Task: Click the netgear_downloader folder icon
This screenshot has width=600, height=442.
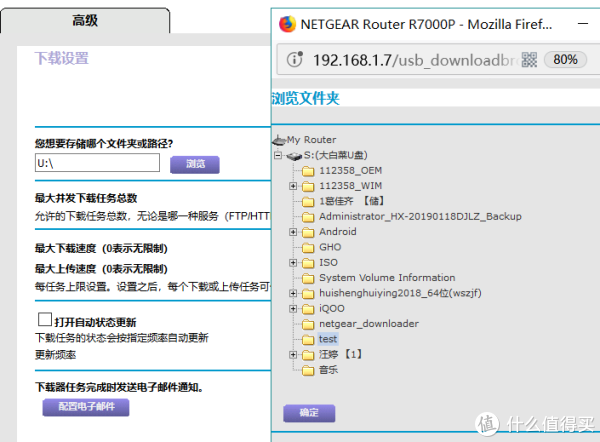Action: [x=308, y=324]
